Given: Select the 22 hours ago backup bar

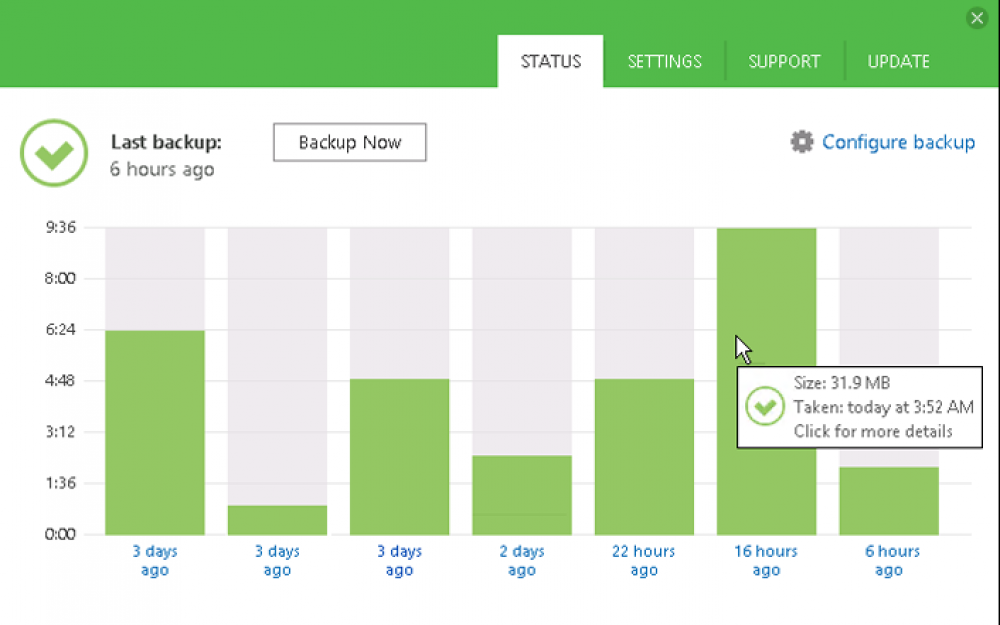Looking at the screenshot, I should tap(644, 456).
